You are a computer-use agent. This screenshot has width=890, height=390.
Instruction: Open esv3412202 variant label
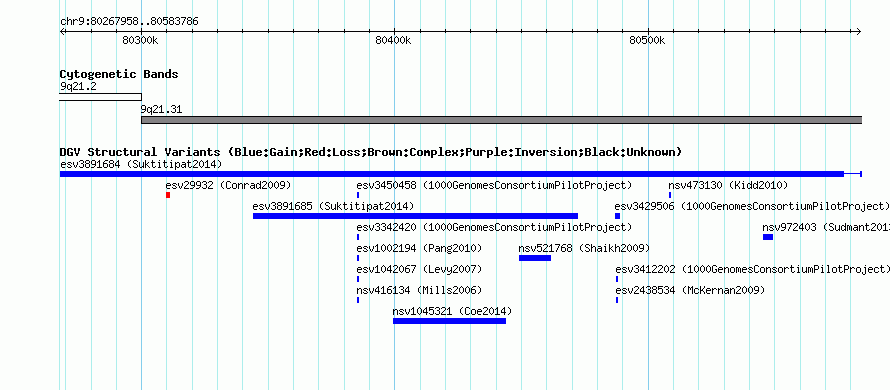point(752,270)
